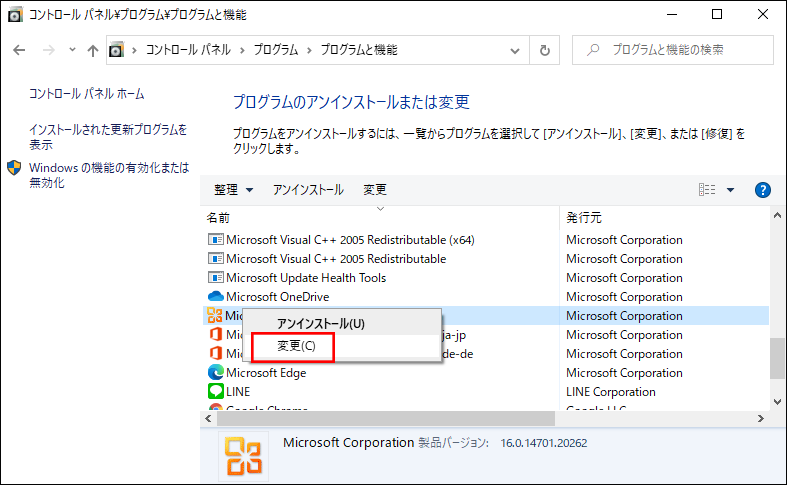Select Microsoft OneDrive entry
This screenshot has width=787, height=485.
pos(277,297)
